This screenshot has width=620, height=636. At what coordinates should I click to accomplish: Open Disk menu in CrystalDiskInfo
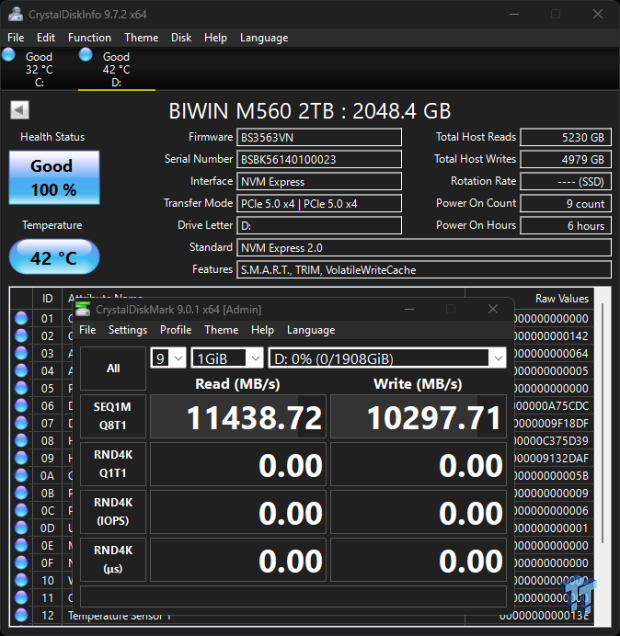pyautogui.click(x=181, y=38)
